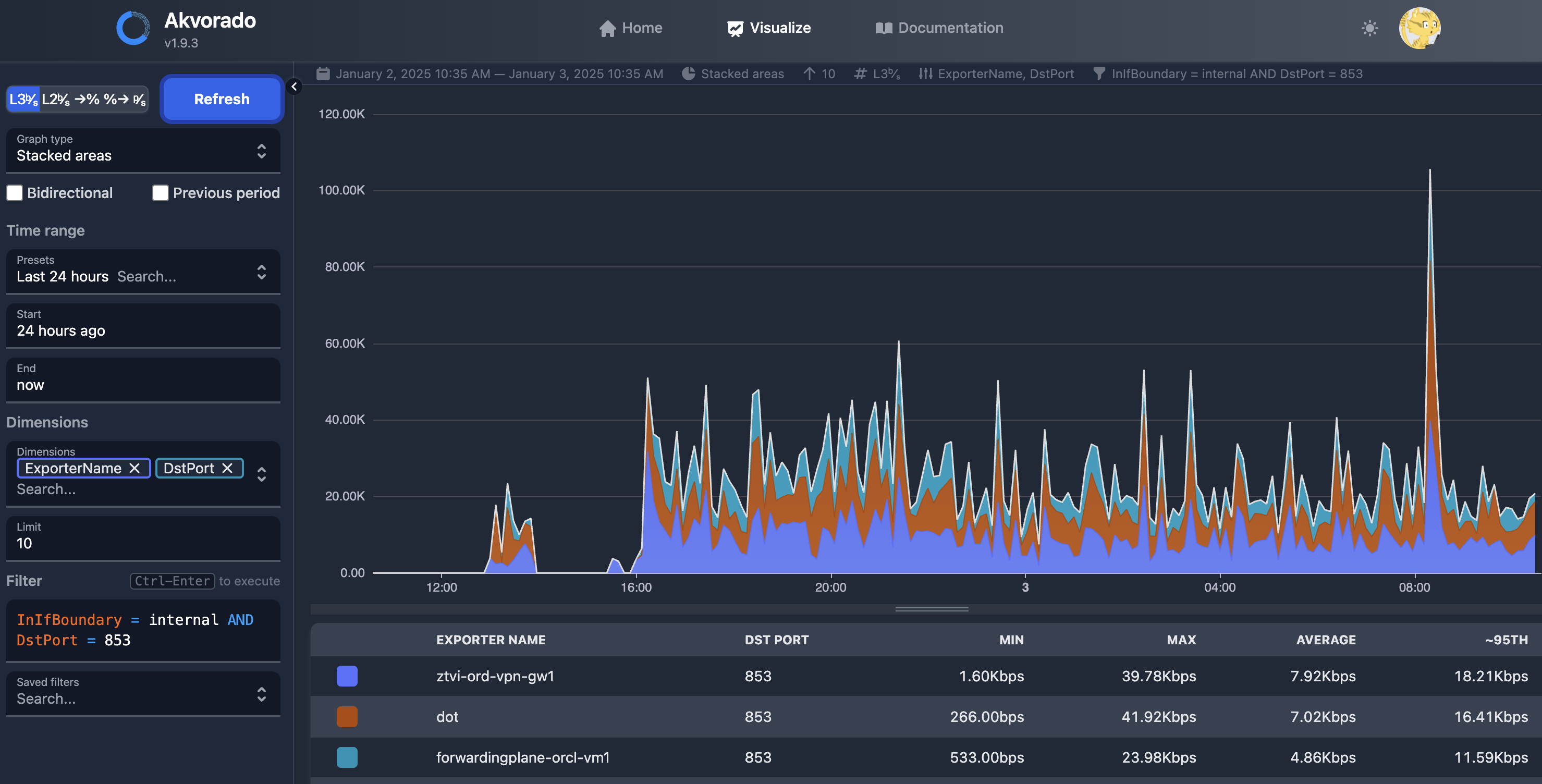Click the date range text in summary bar
The width and height of the screenshot is (1542, 784).
[499, 73]
